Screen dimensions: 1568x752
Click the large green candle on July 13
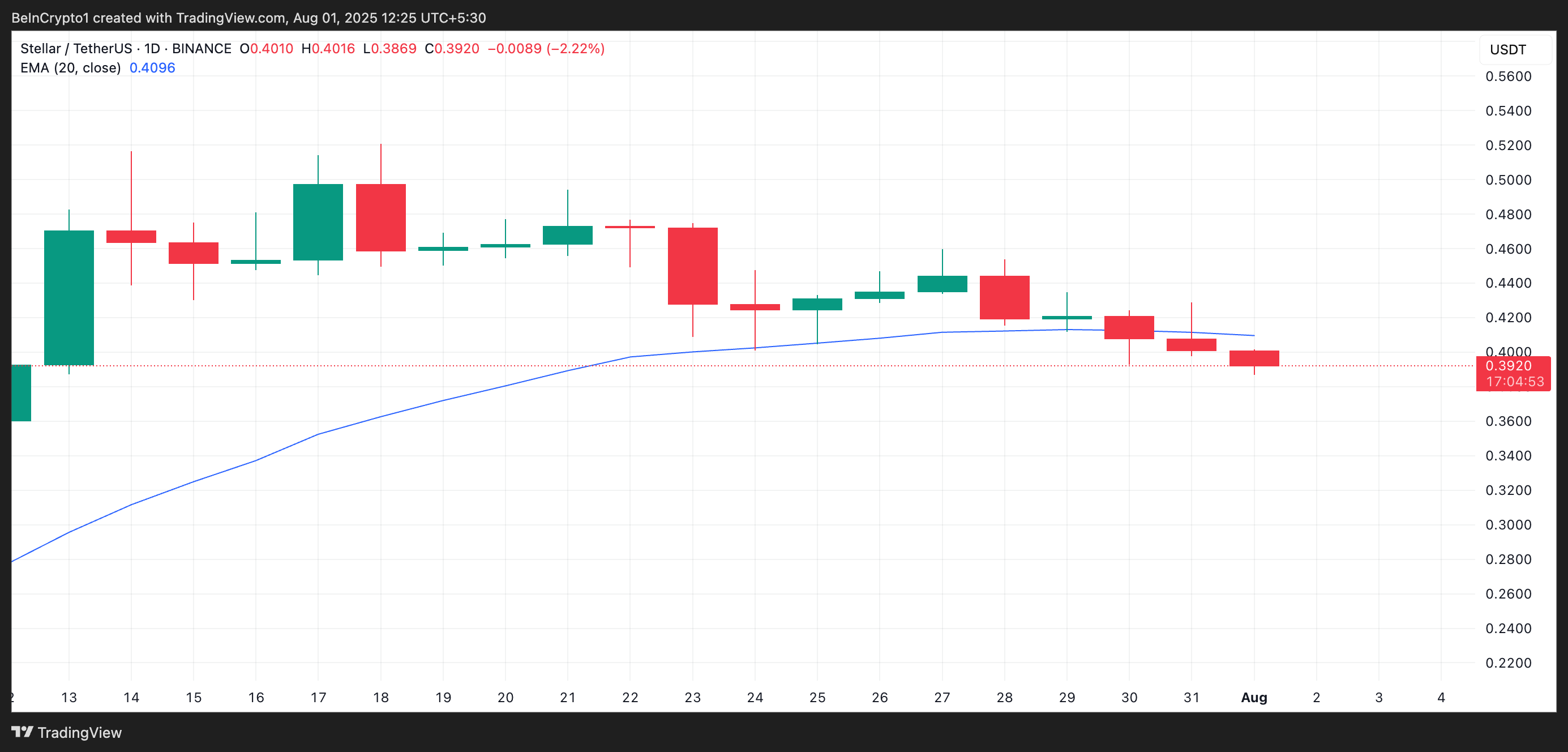tap(69, 297)
